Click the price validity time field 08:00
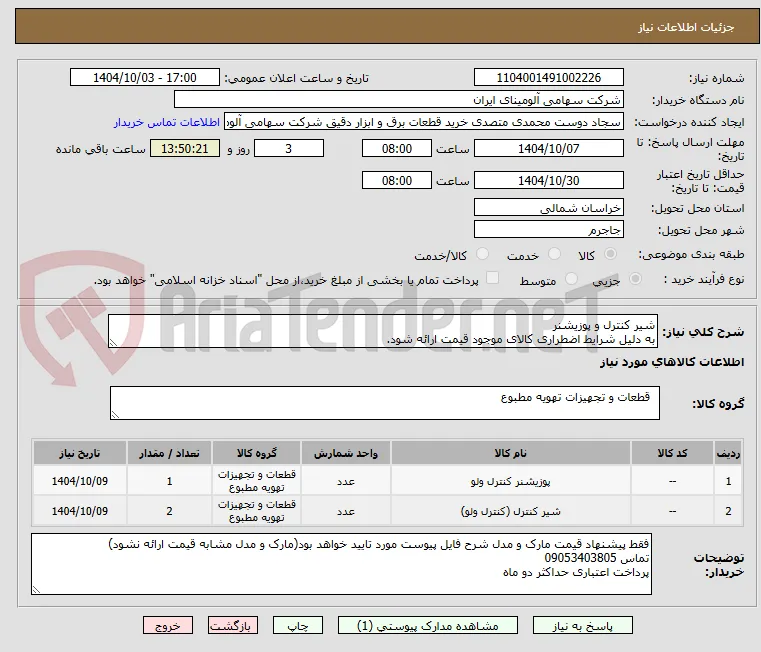This screenshot has width=761, height=652. coord(397,181)
